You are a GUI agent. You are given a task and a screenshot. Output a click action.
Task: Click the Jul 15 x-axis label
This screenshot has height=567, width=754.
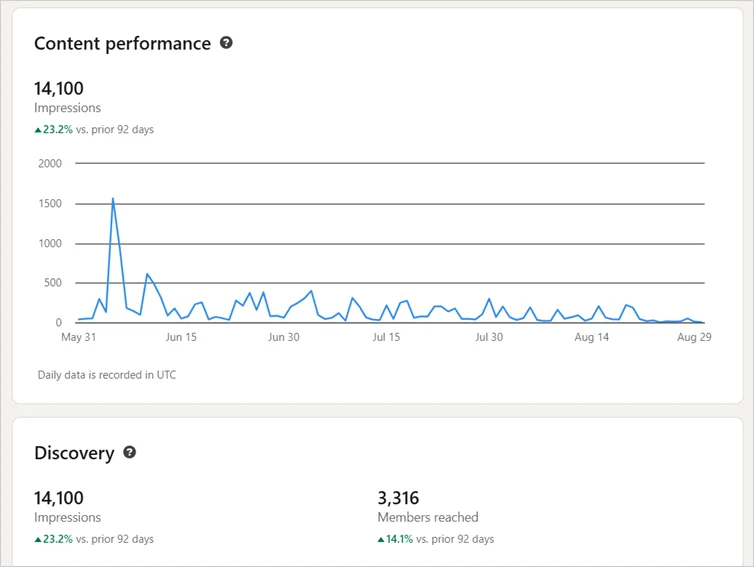(x=386, y=337)
